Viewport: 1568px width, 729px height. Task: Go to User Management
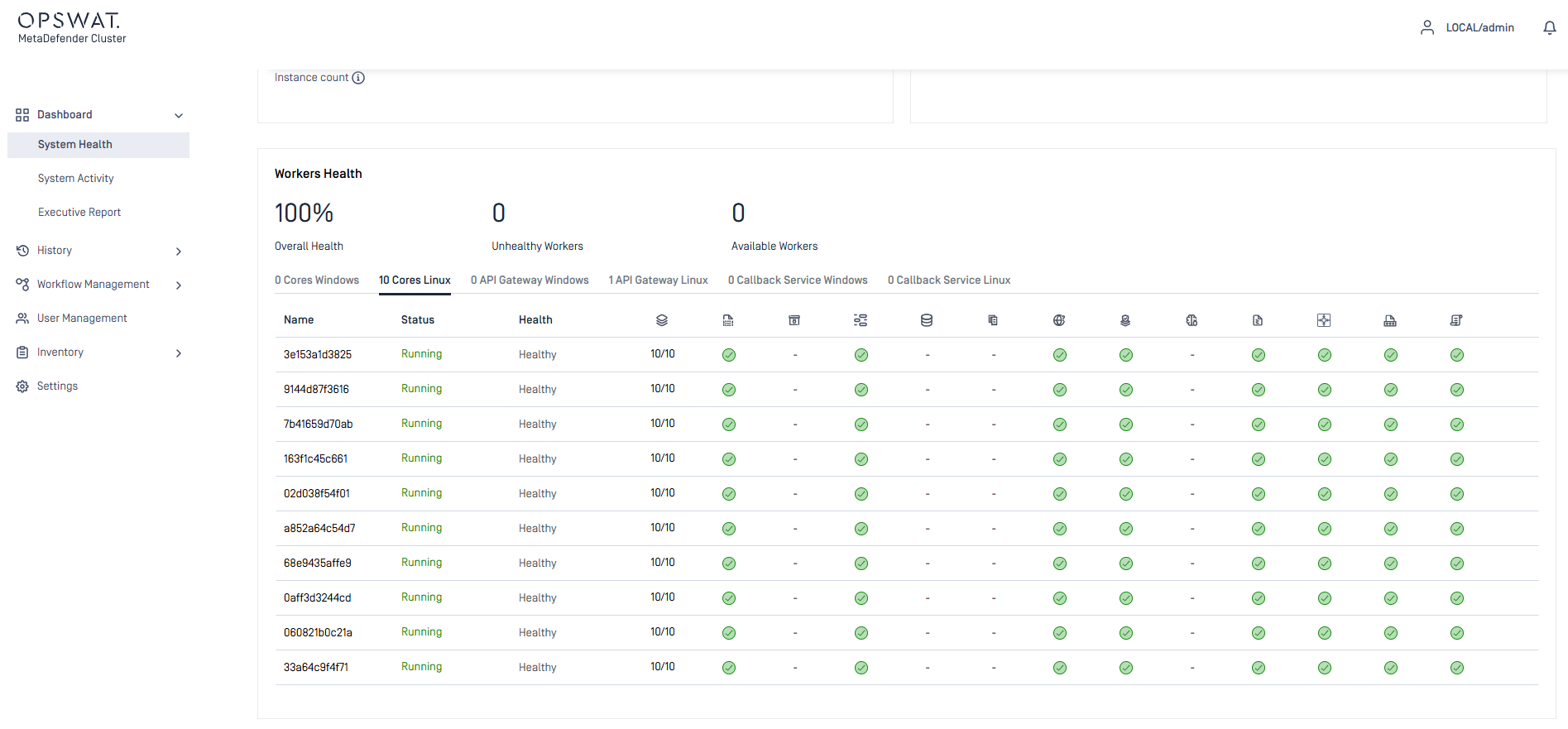point(82,319)
